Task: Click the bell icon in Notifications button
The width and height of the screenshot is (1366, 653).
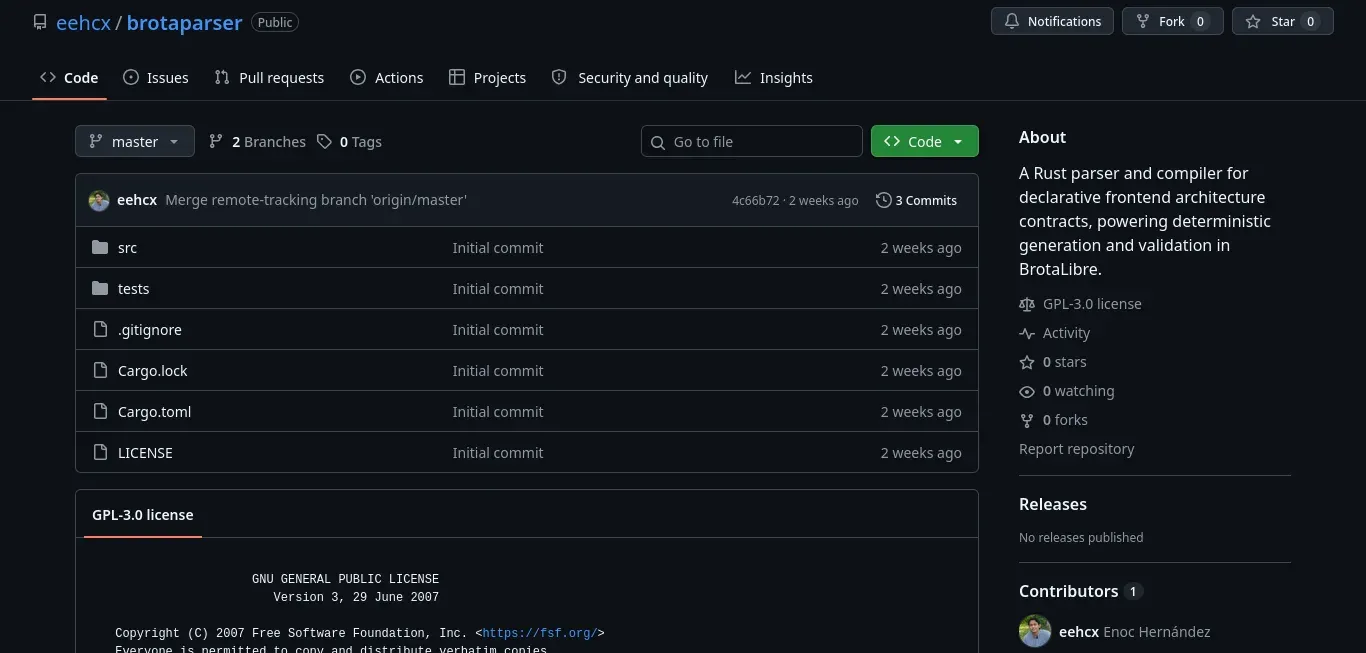Action: pos(1012,21)
